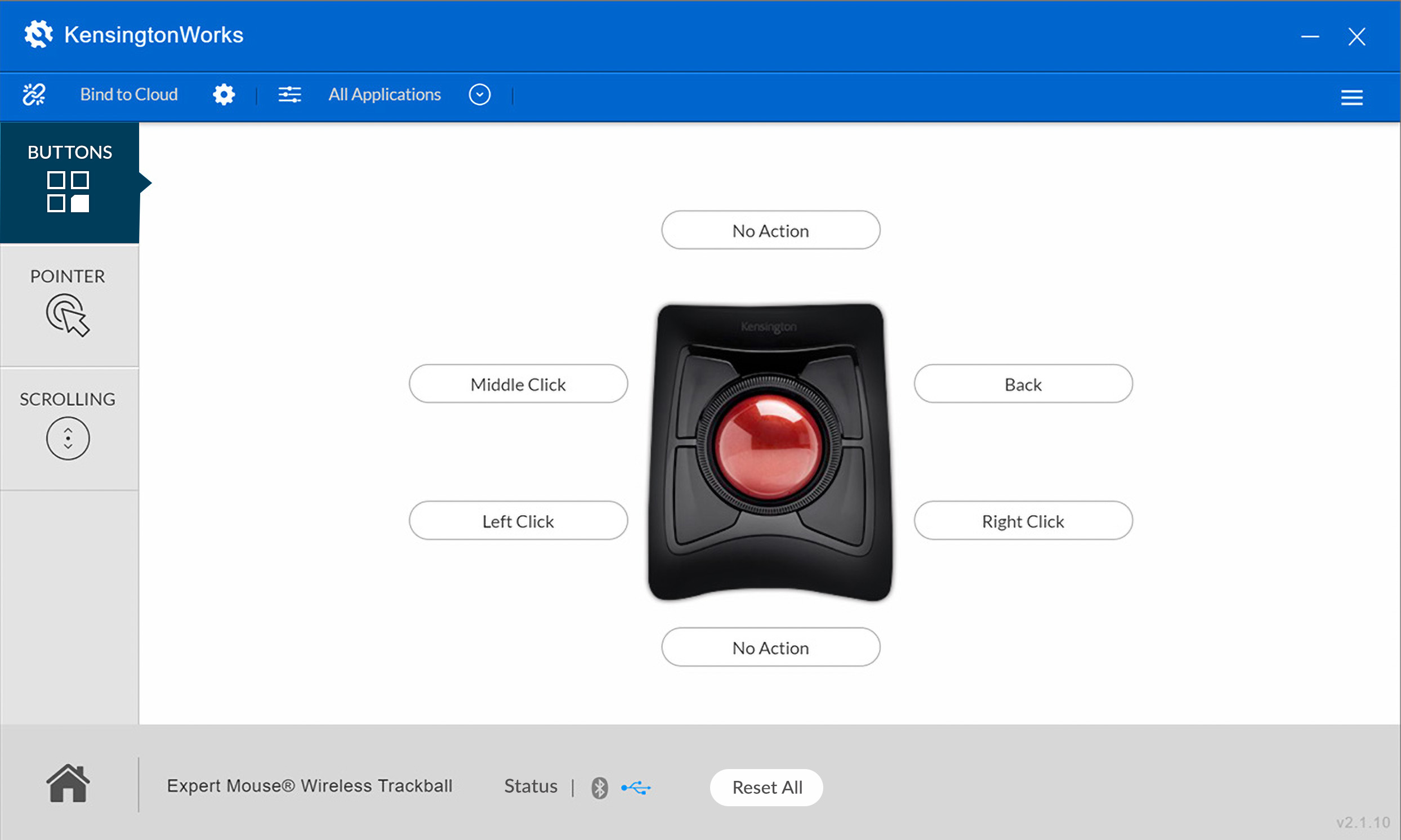Screen dimensions: 1401x840
Task: Click the Bind to Cloud link icon
Action: [x=34, y=95]
